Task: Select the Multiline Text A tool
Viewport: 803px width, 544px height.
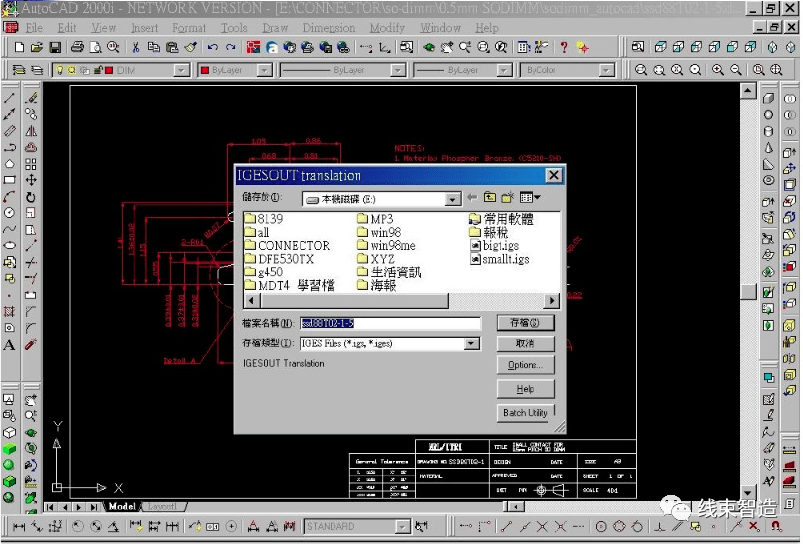Action: pyautogui.click(x=9, y=345)
